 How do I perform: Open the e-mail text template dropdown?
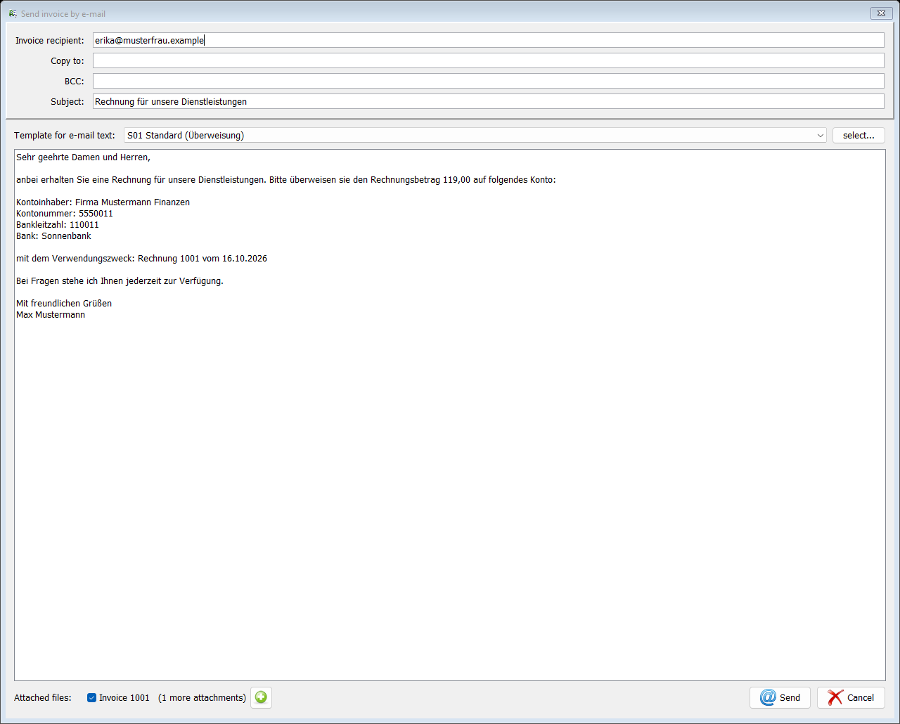[x=475, y=135]
